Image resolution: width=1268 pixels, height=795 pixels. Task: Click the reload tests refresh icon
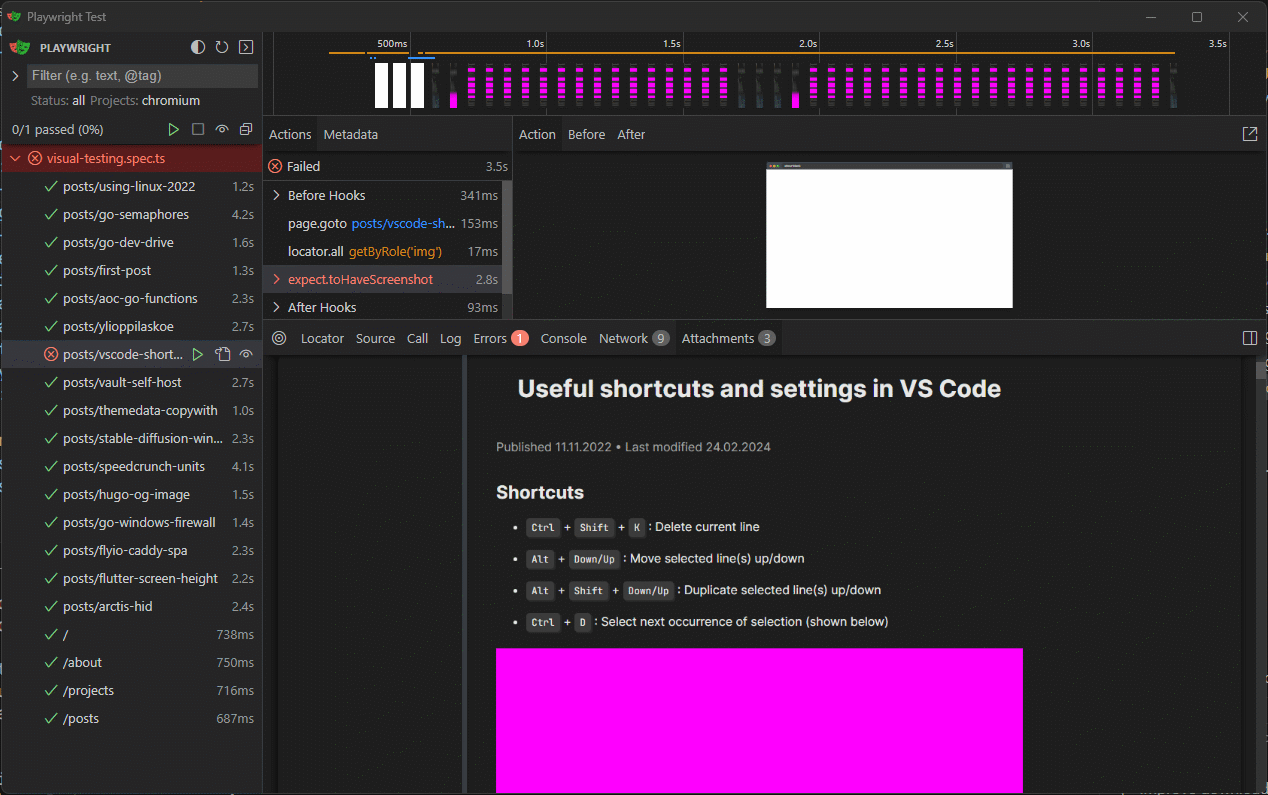pos(221,47)
